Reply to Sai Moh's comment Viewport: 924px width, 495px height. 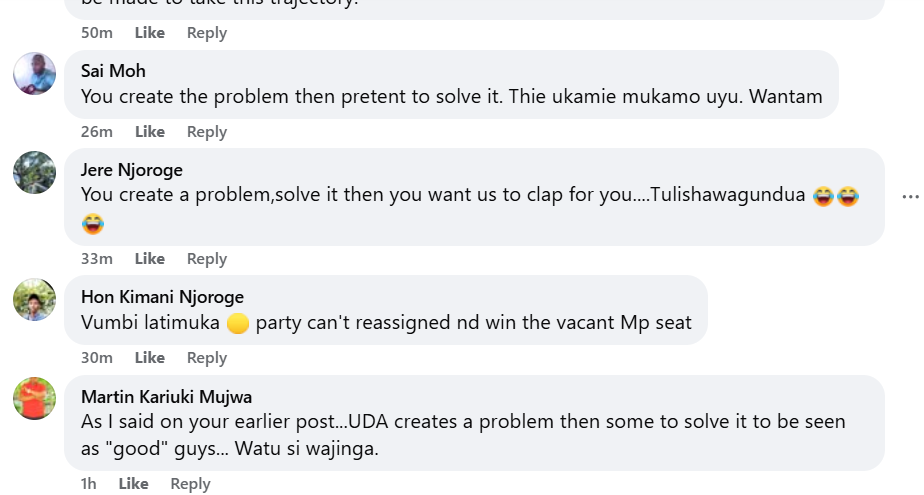point(207,132)
